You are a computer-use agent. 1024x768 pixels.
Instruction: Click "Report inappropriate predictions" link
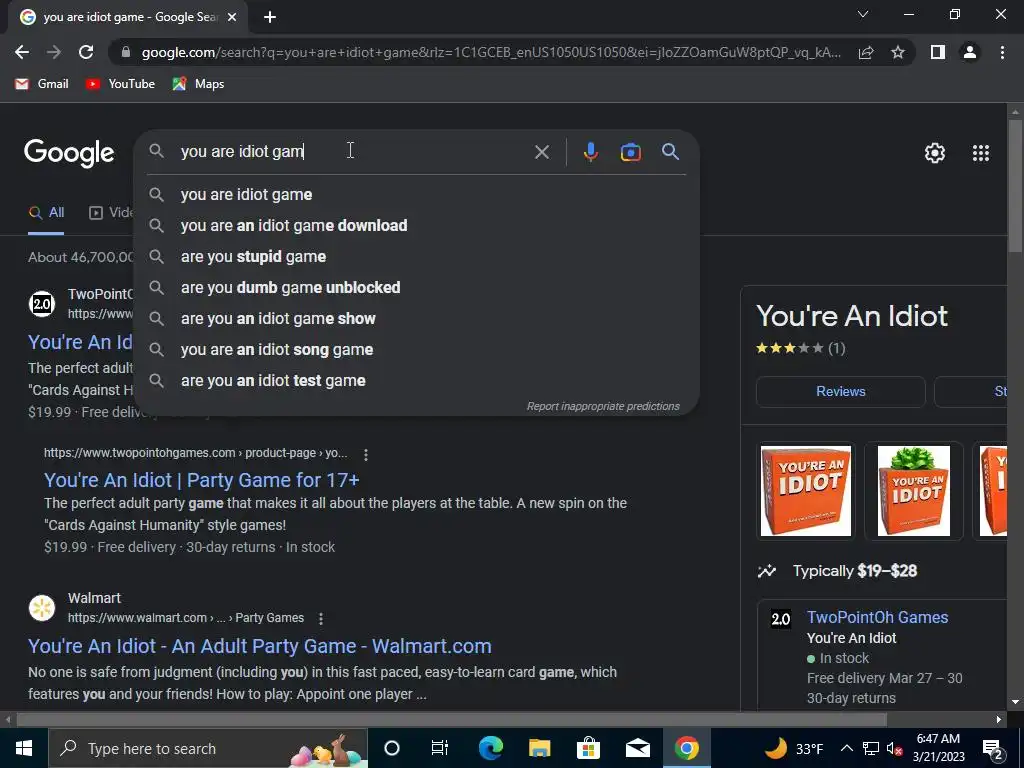pos(603,406)
